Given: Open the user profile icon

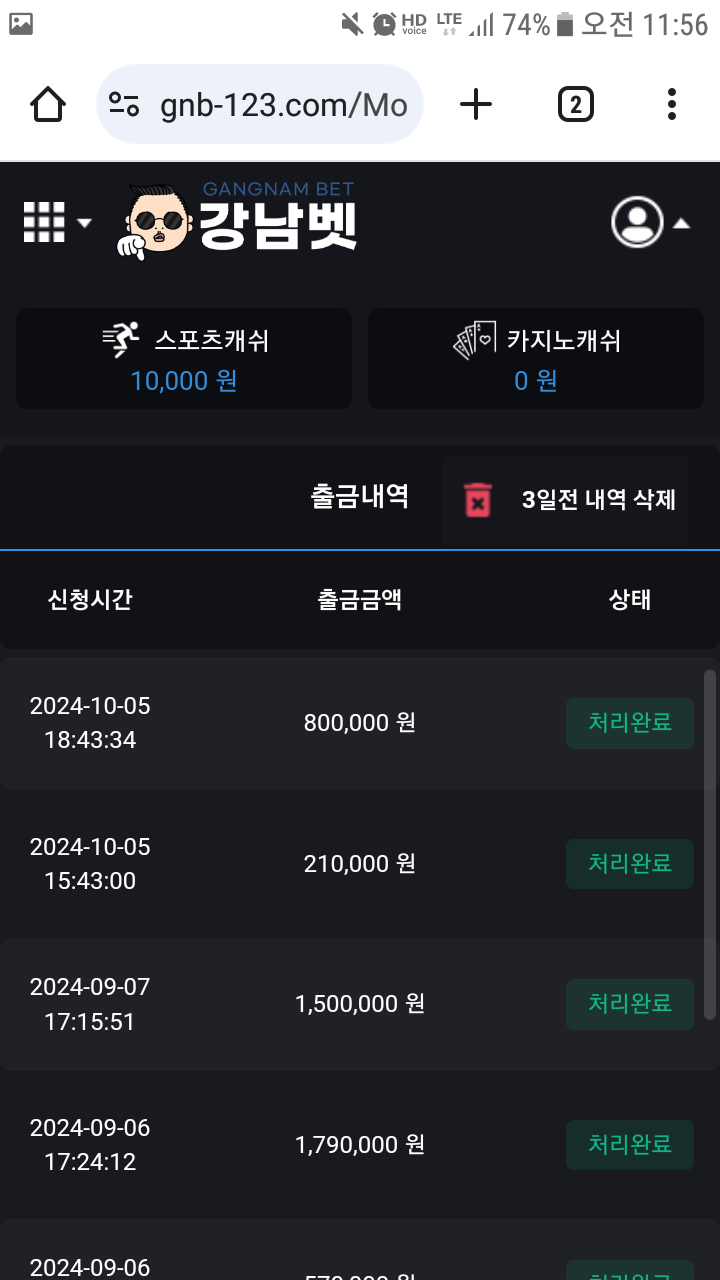Looking at the screenshot, I should tap(637, 222).
